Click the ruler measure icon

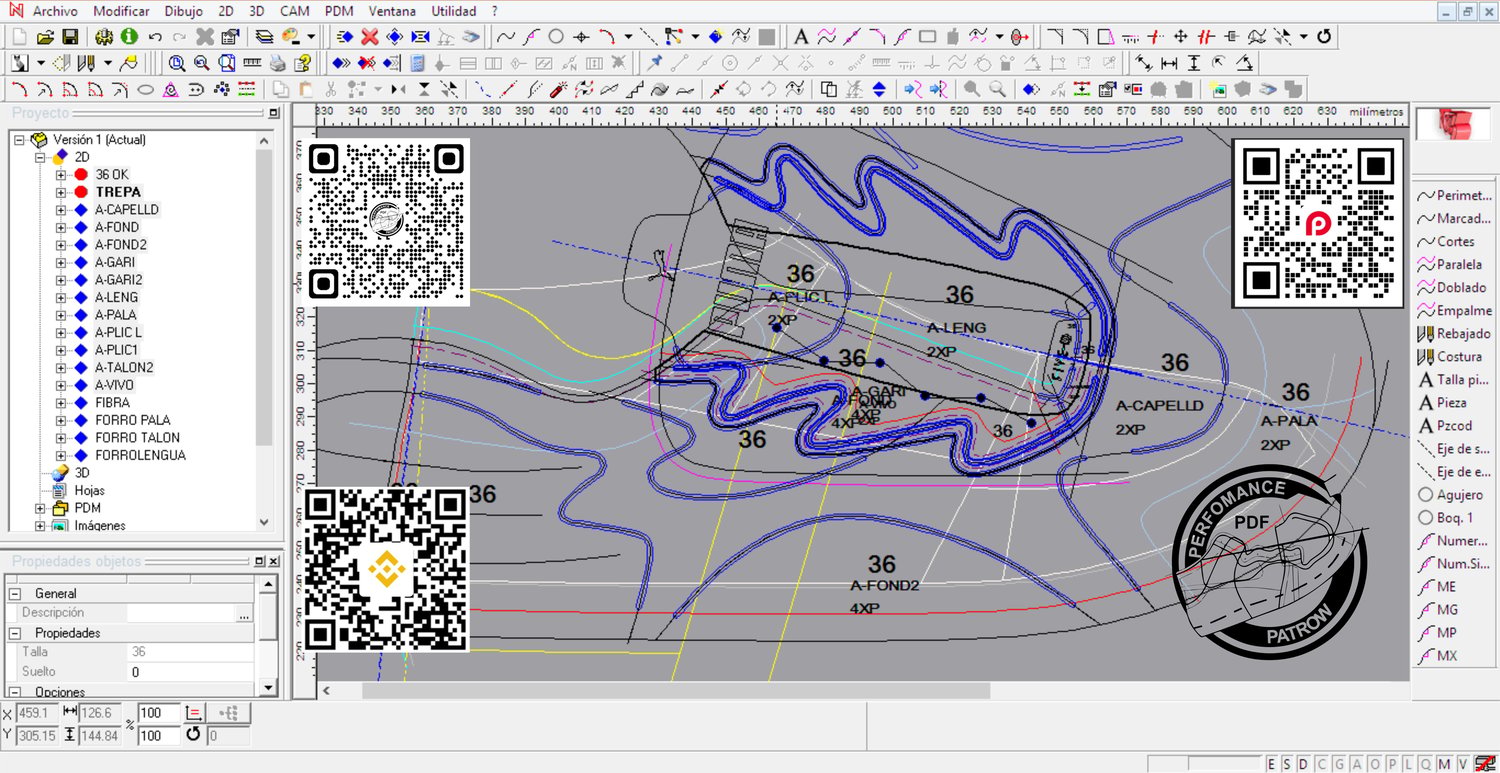click(252, 63)
